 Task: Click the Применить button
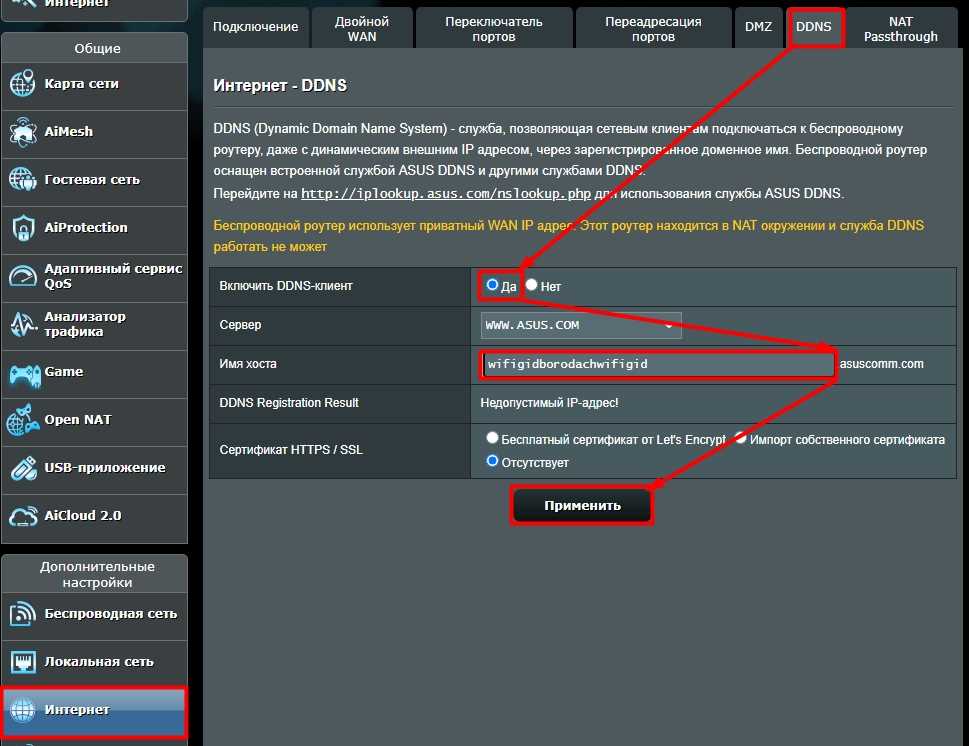pos(582,506)
